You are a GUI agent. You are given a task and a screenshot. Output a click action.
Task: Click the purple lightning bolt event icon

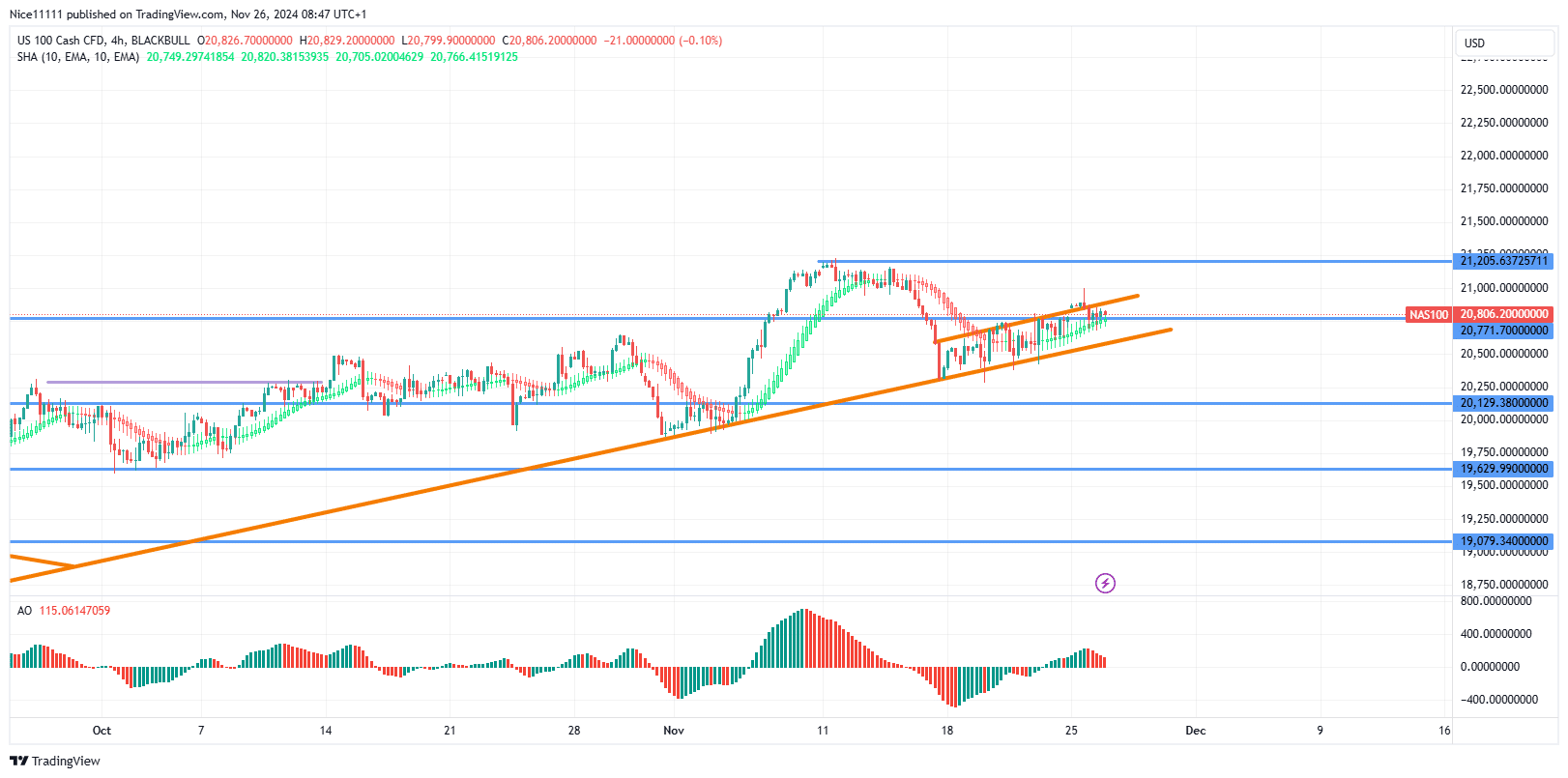[x=1105, y=583]
